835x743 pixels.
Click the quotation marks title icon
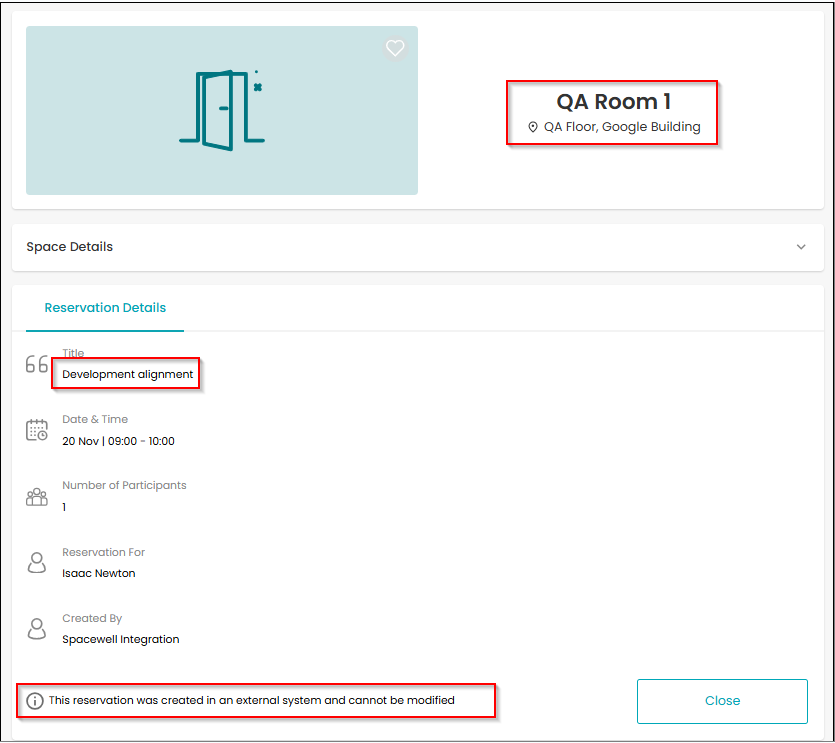click(37, 364)
